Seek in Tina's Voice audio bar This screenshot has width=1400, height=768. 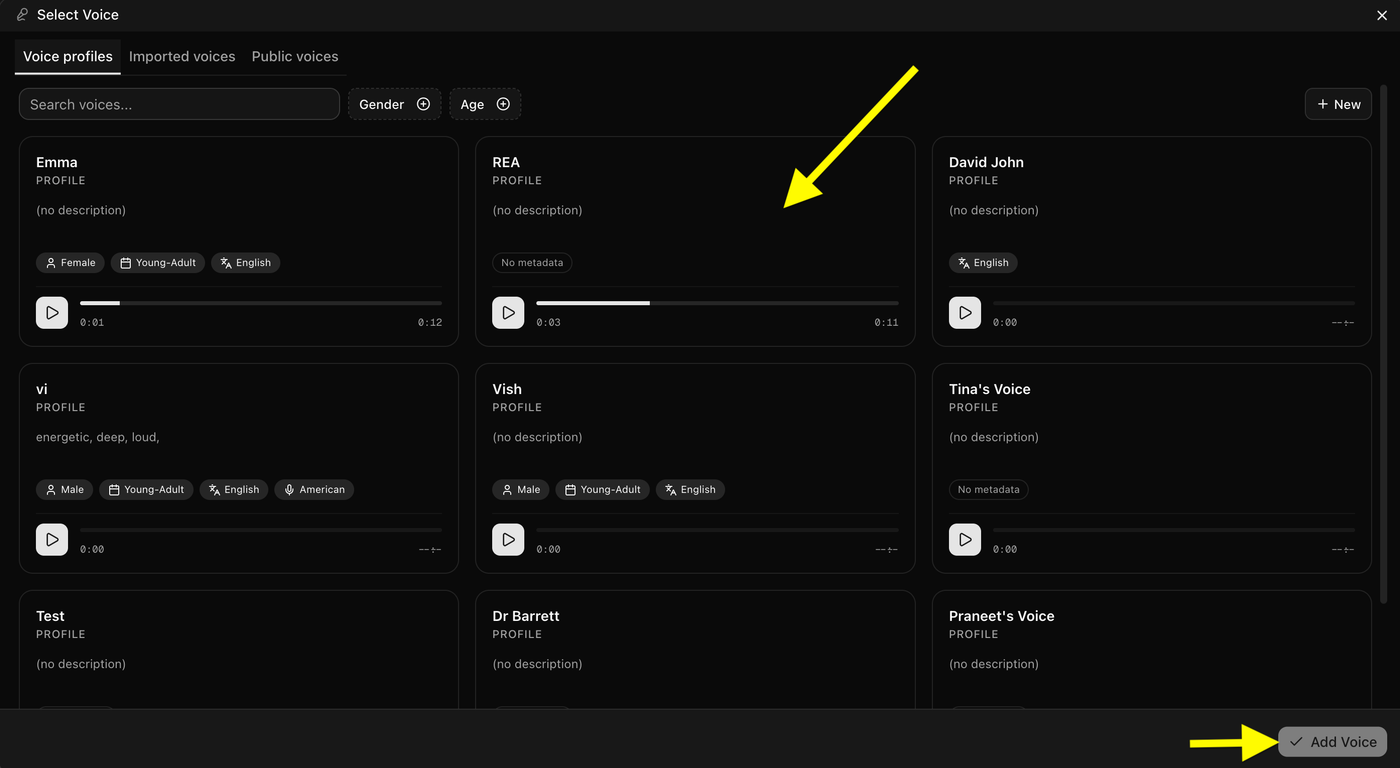tap(1174, 530)
